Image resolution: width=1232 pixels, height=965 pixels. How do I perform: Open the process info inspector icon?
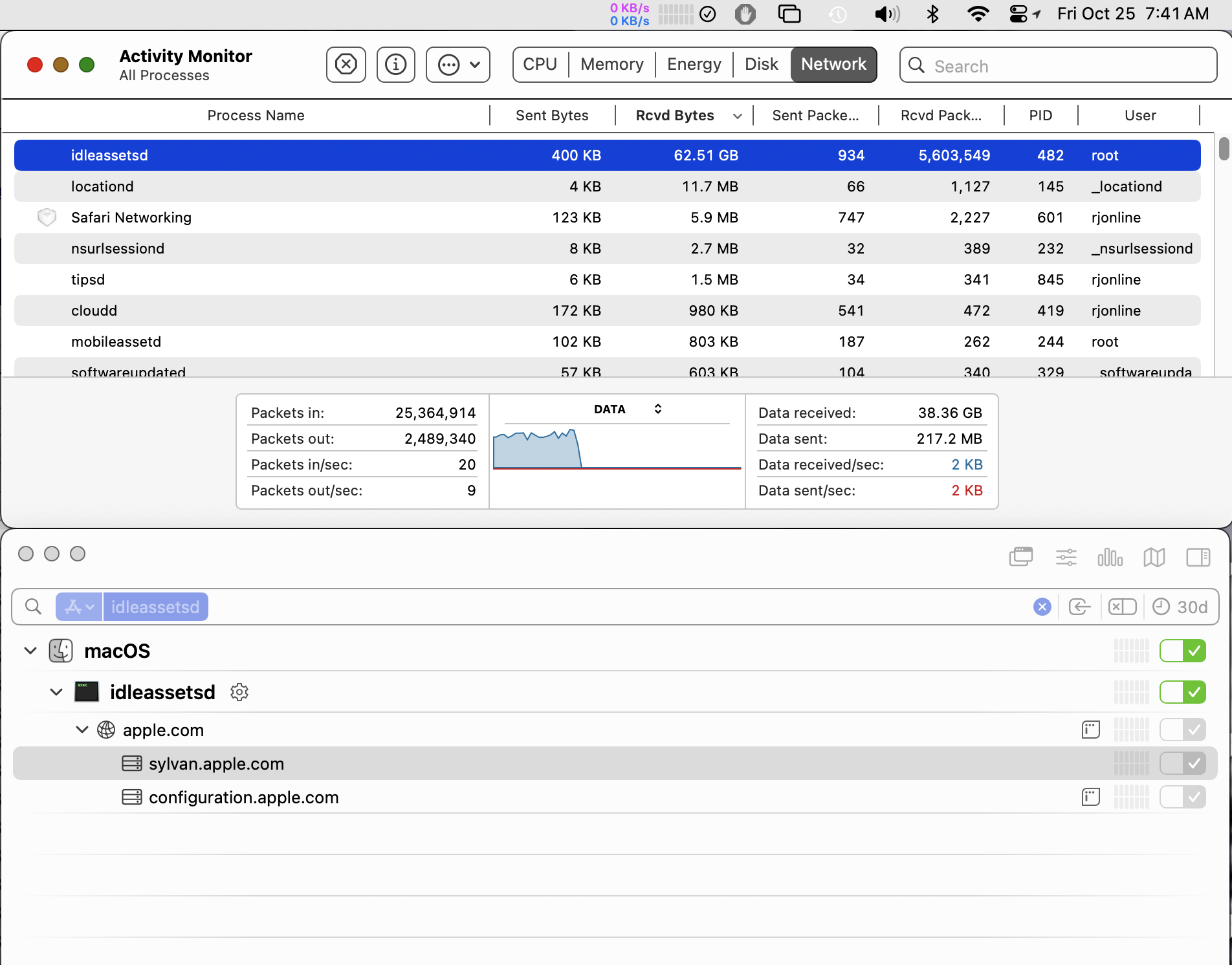click(396, 65)
